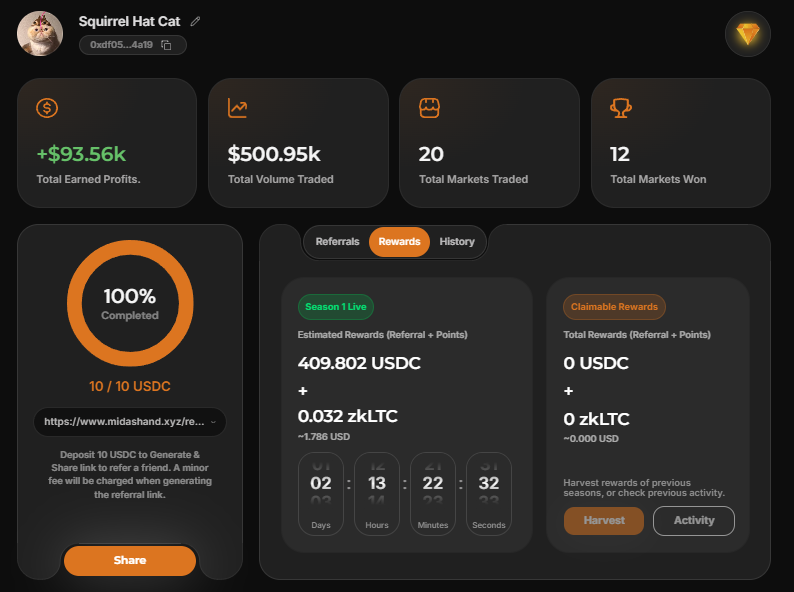Click the storefront icon above Total Markets Traded

coord(429,108)
